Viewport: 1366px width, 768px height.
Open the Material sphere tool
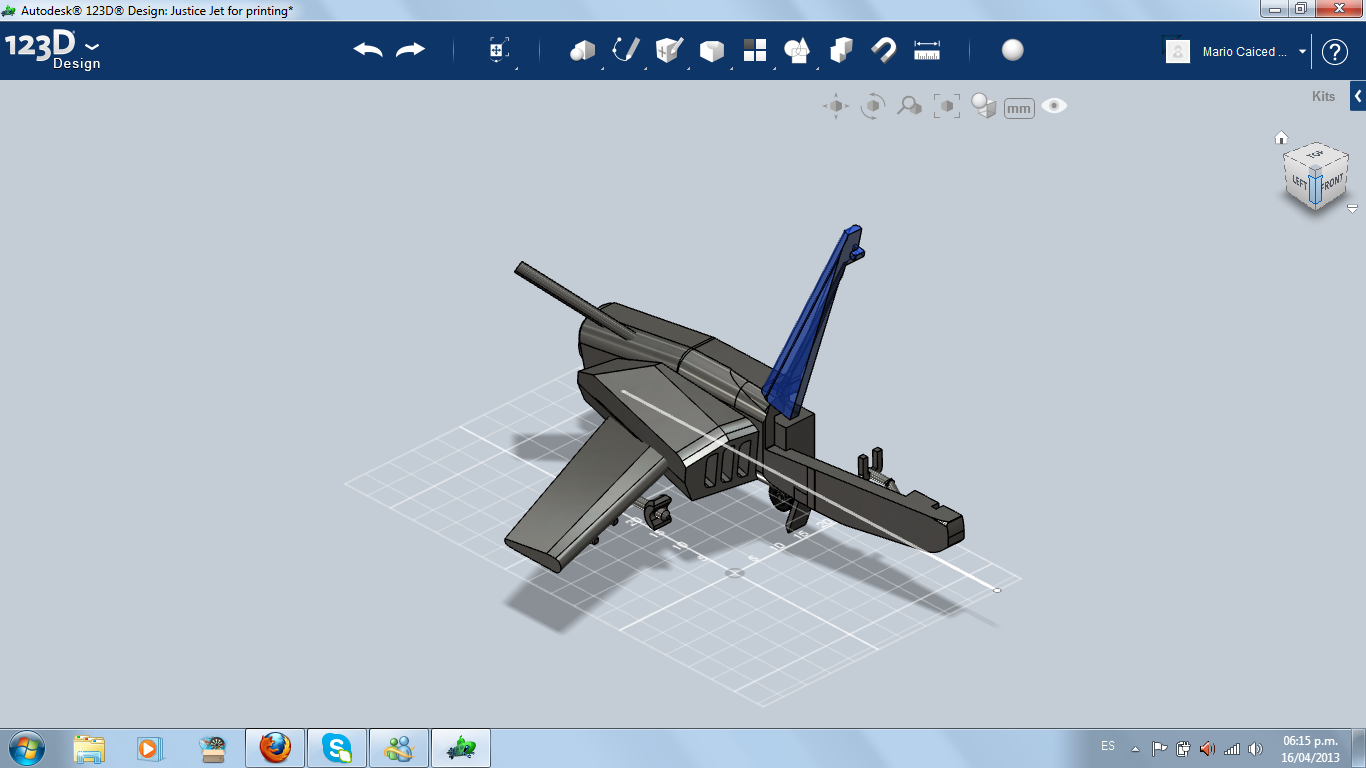[1013, 50]
